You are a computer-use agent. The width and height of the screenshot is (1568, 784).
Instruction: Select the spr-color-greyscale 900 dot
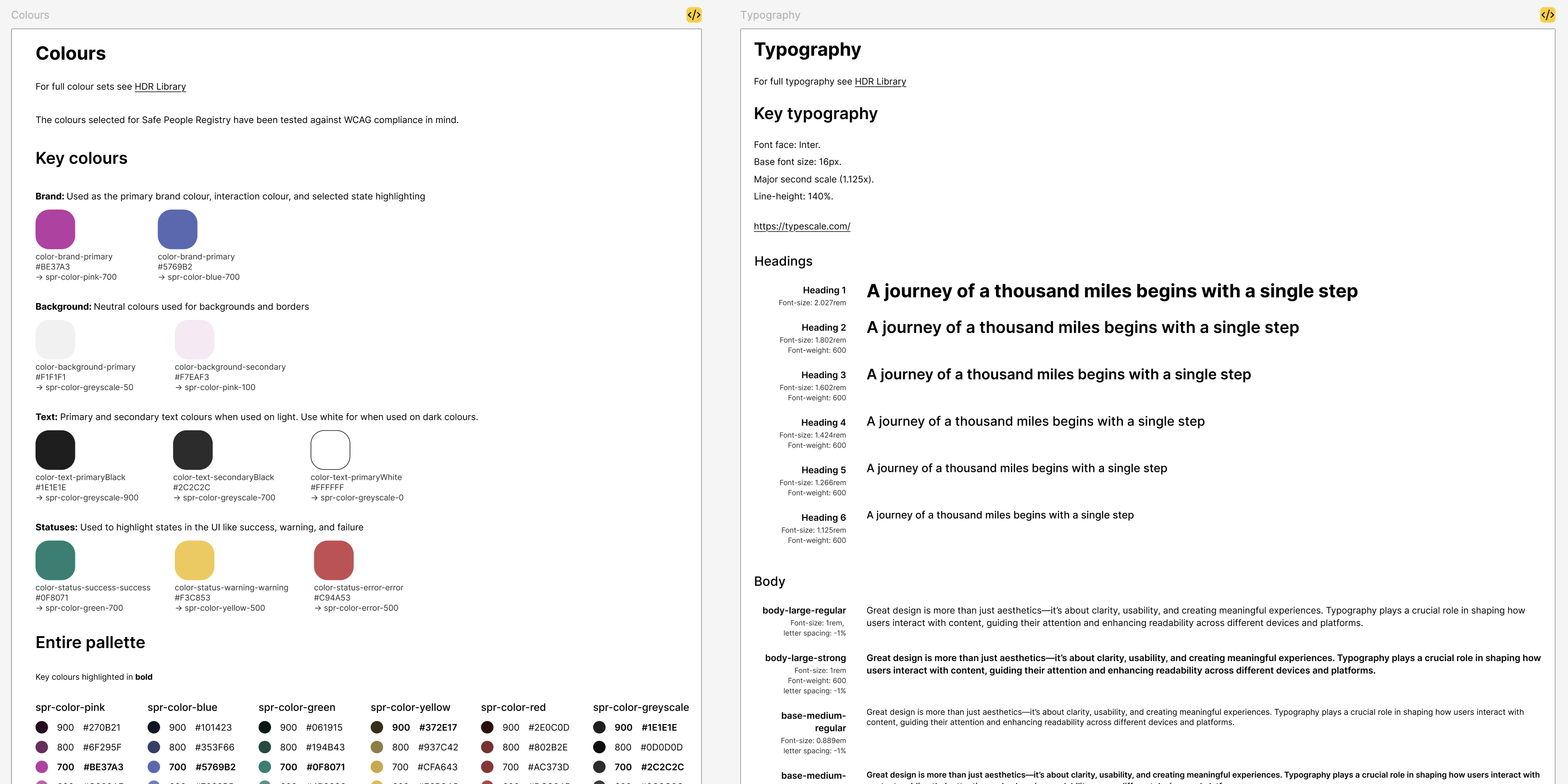click(x=599, y=727)
